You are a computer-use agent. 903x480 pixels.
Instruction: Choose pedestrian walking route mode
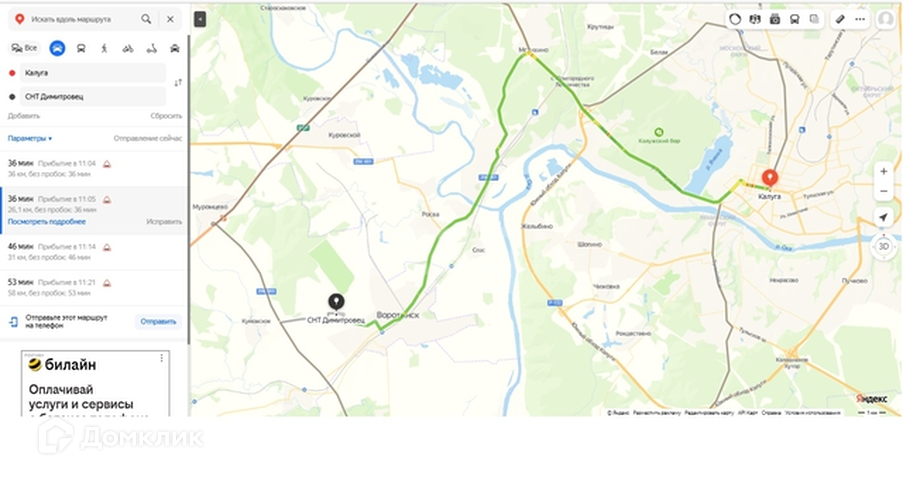coord(104,48)
